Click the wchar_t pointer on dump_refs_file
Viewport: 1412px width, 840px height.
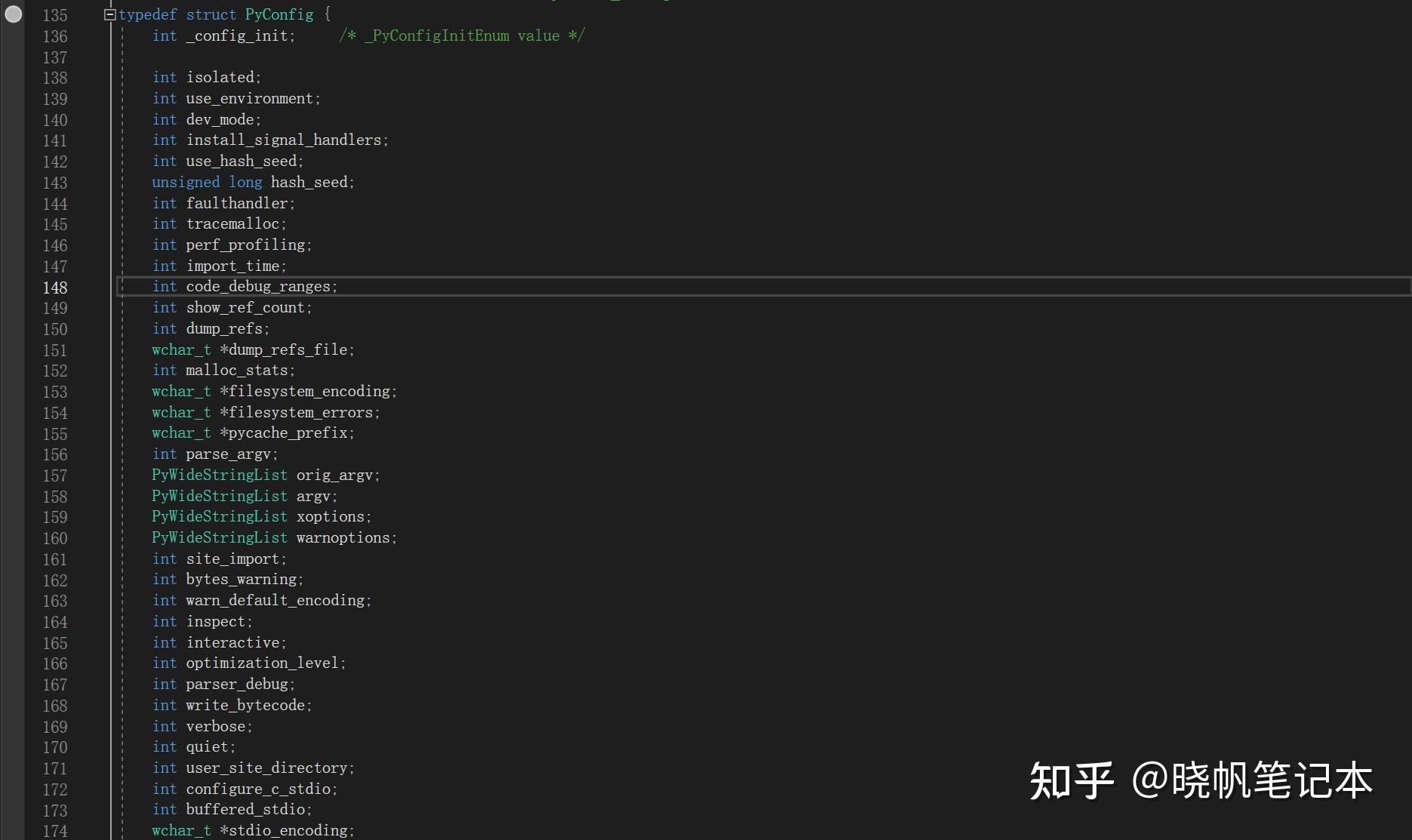[x=181, y=349]
